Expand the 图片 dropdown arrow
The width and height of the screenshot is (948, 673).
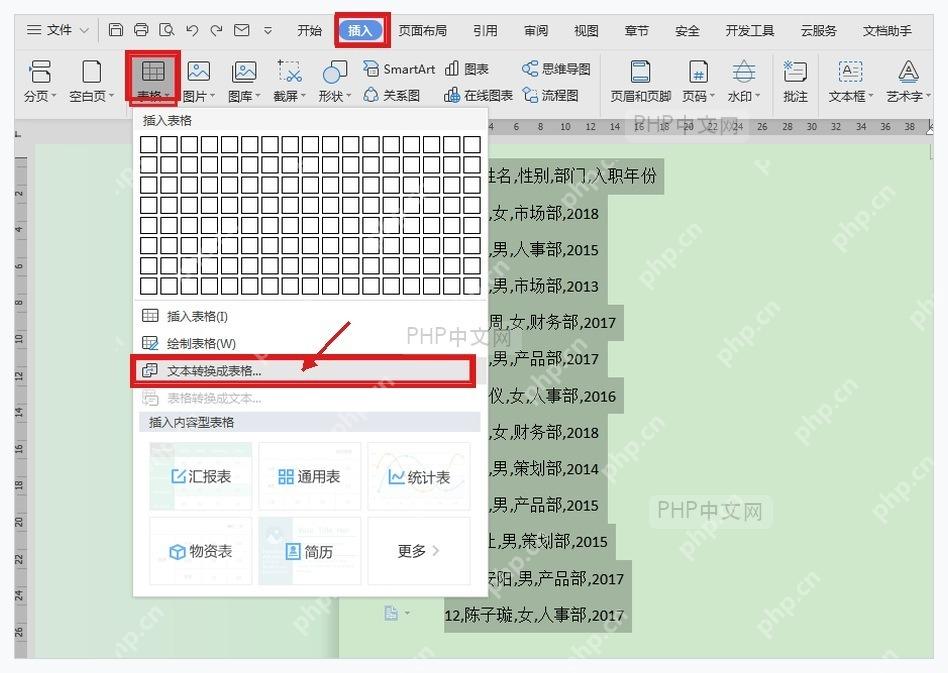coord(212,96)
